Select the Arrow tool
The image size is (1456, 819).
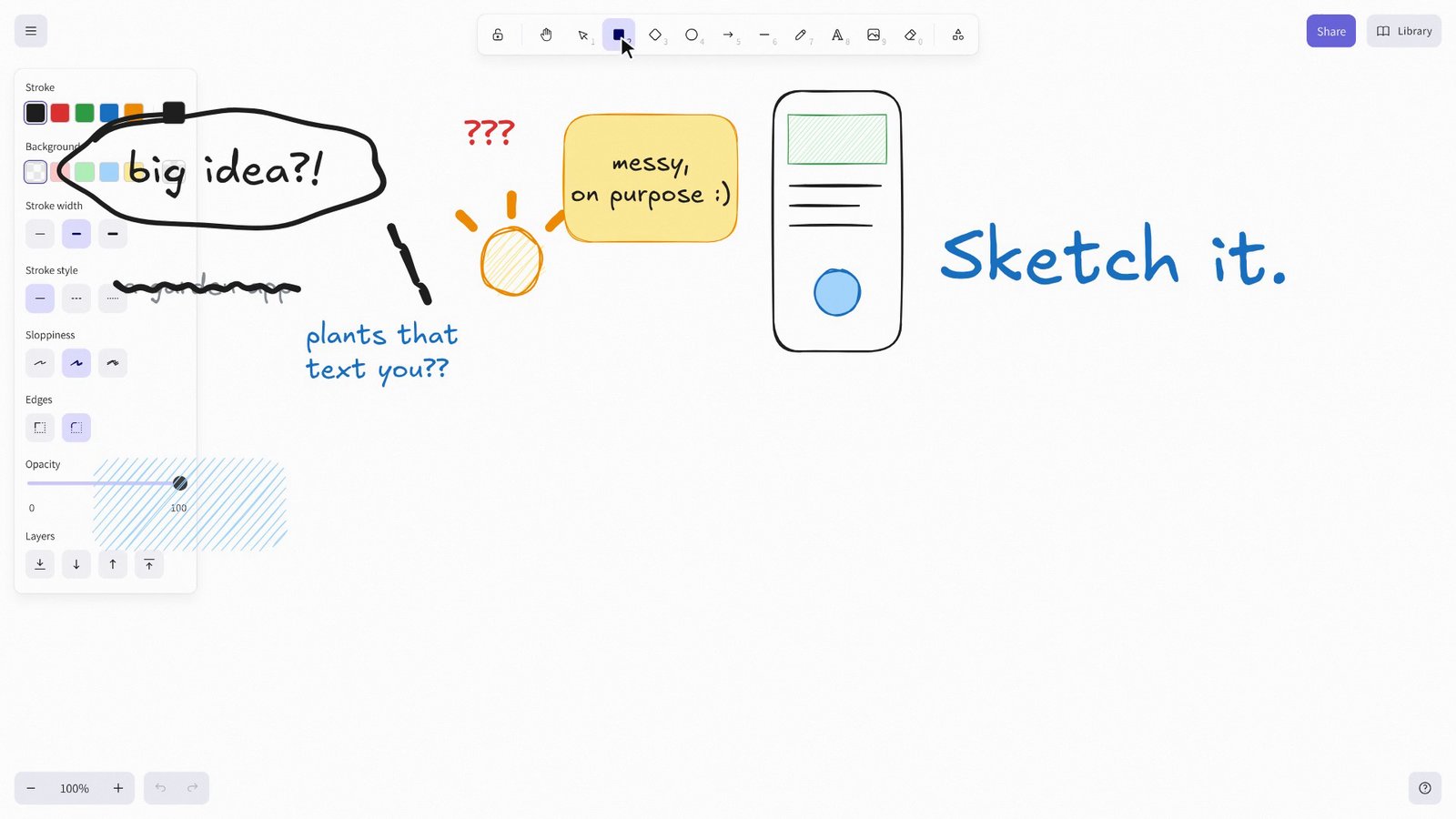pos(728,35)
